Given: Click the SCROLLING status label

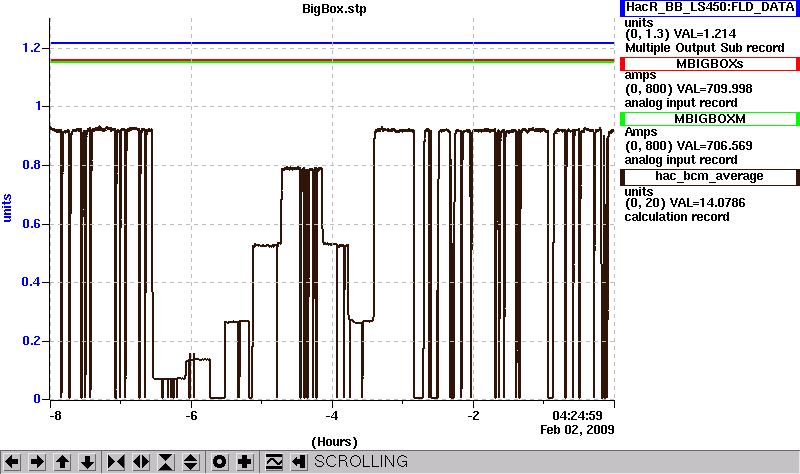Looking at the screenshot, I should [361, 461].
